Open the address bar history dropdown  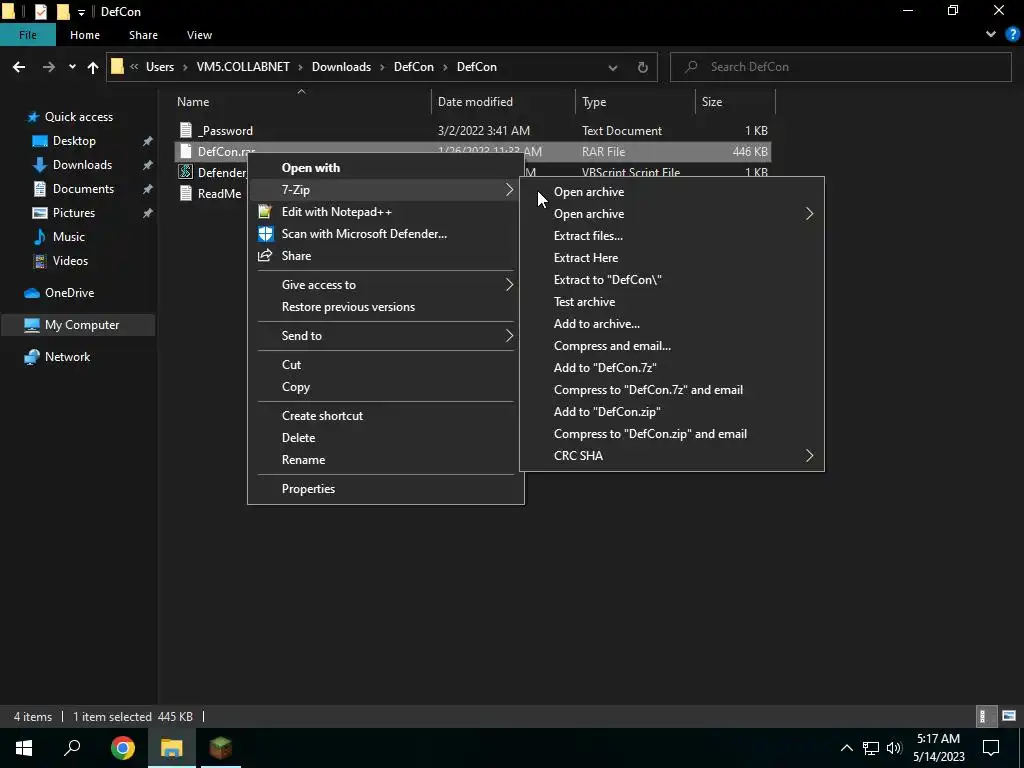pyautogui.click(x=613, y=67)
